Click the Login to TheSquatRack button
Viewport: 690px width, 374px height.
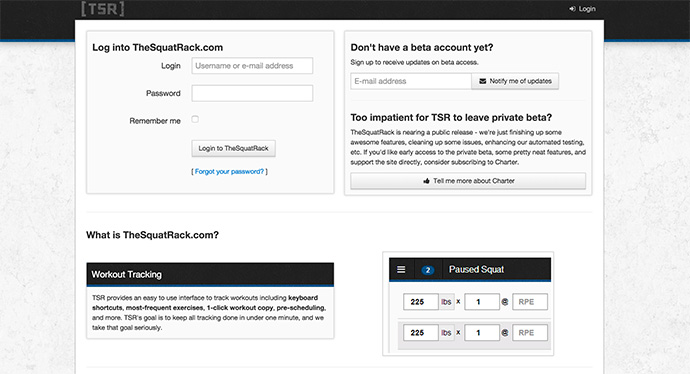(234, 148)
